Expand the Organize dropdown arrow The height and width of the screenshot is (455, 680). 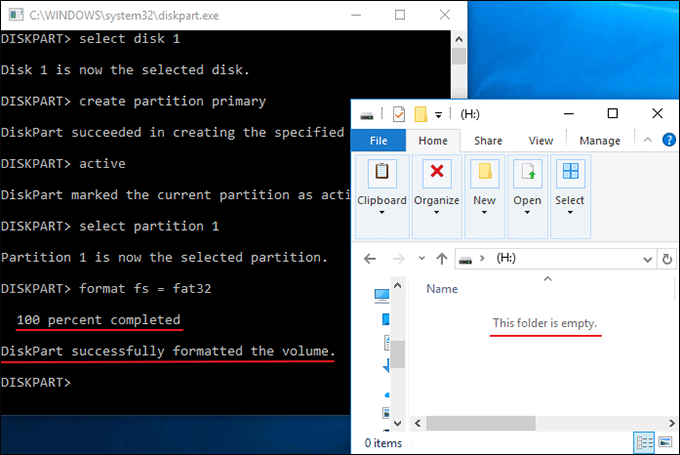[x=436, y=213]
